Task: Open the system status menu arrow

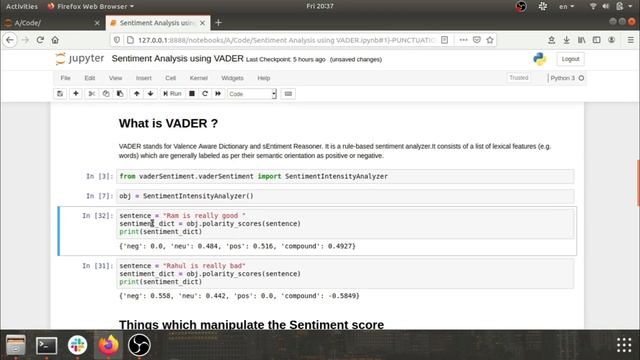Action: 630,7
